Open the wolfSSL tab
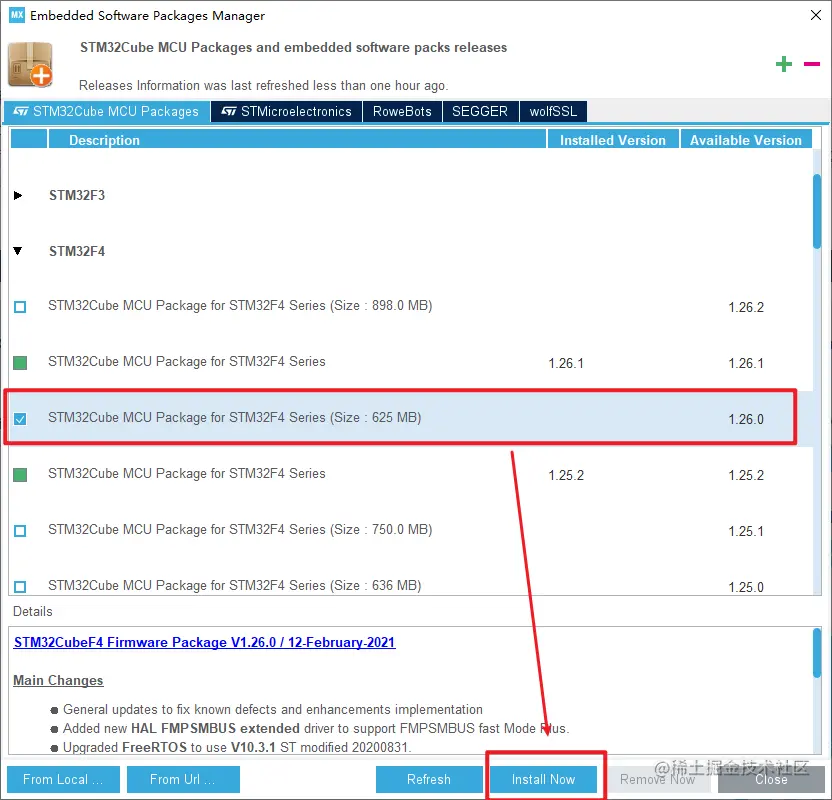 coord(553,111)
